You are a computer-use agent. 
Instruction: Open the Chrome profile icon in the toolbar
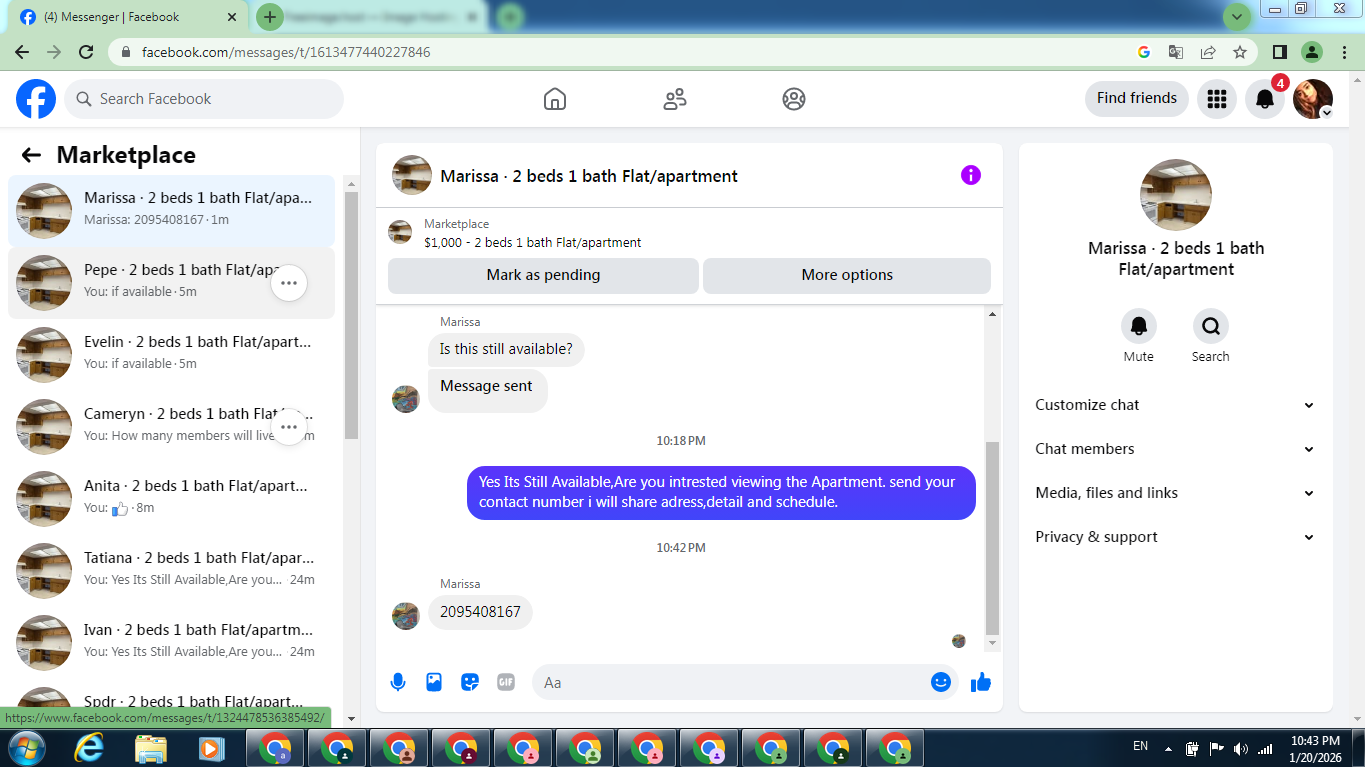click(x=1312, y=52)
